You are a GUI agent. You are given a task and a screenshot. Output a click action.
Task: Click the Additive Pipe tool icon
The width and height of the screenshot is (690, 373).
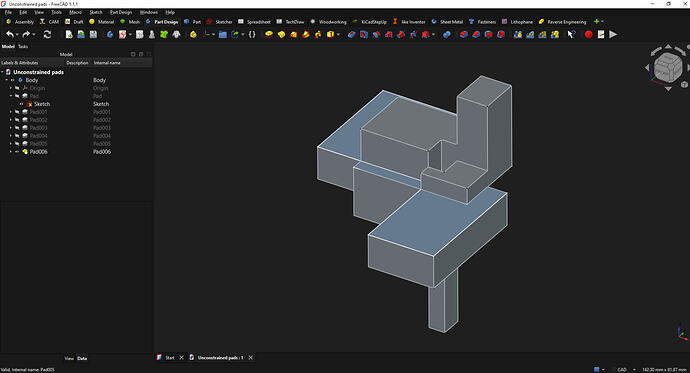[305, 34]
